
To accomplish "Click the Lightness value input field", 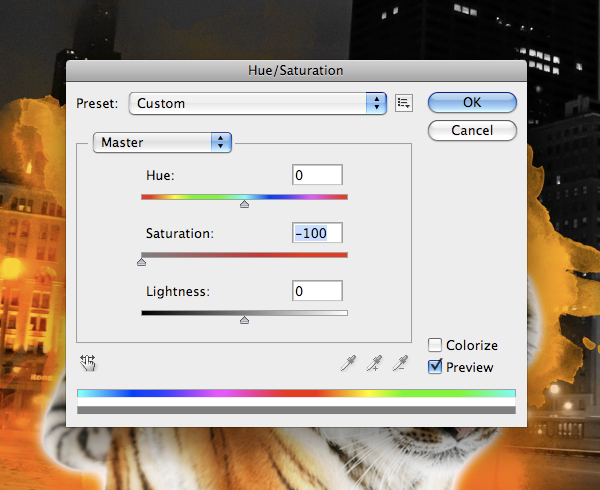I will 317,291.
